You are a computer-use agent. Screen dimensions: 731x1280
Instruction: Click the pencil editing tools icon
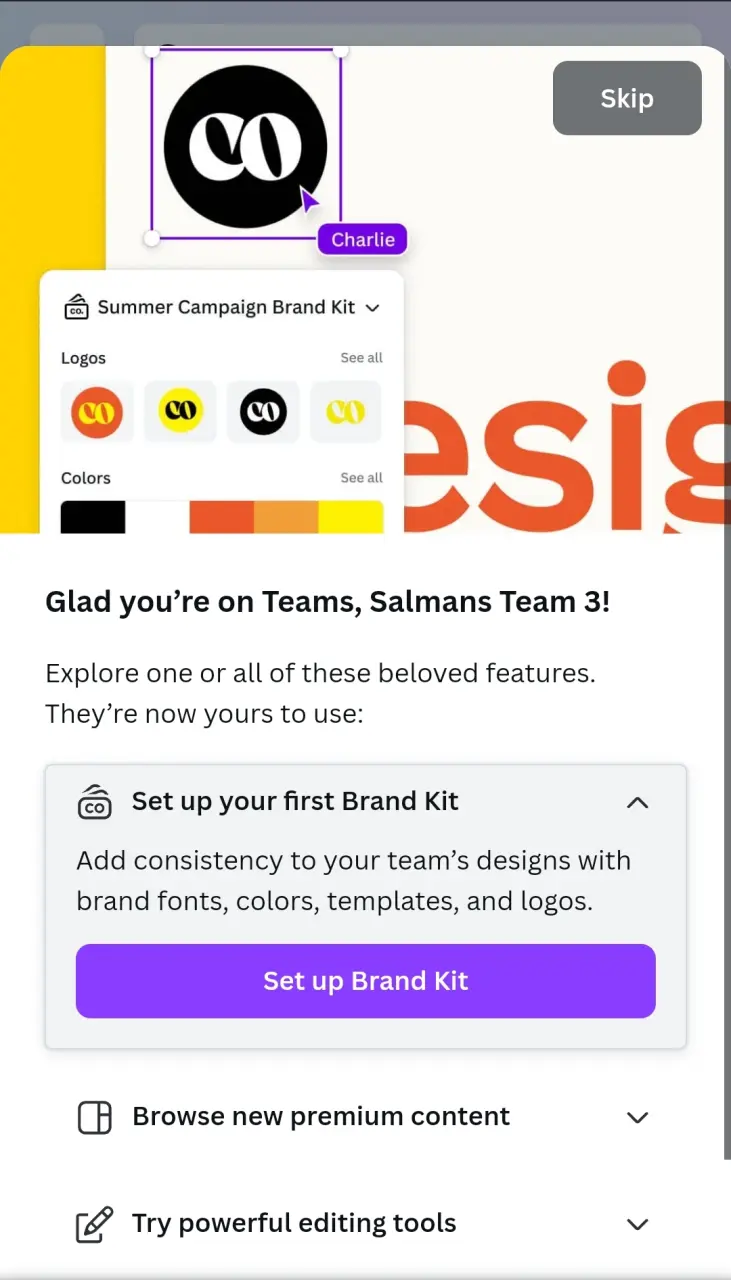[95, 1224]
